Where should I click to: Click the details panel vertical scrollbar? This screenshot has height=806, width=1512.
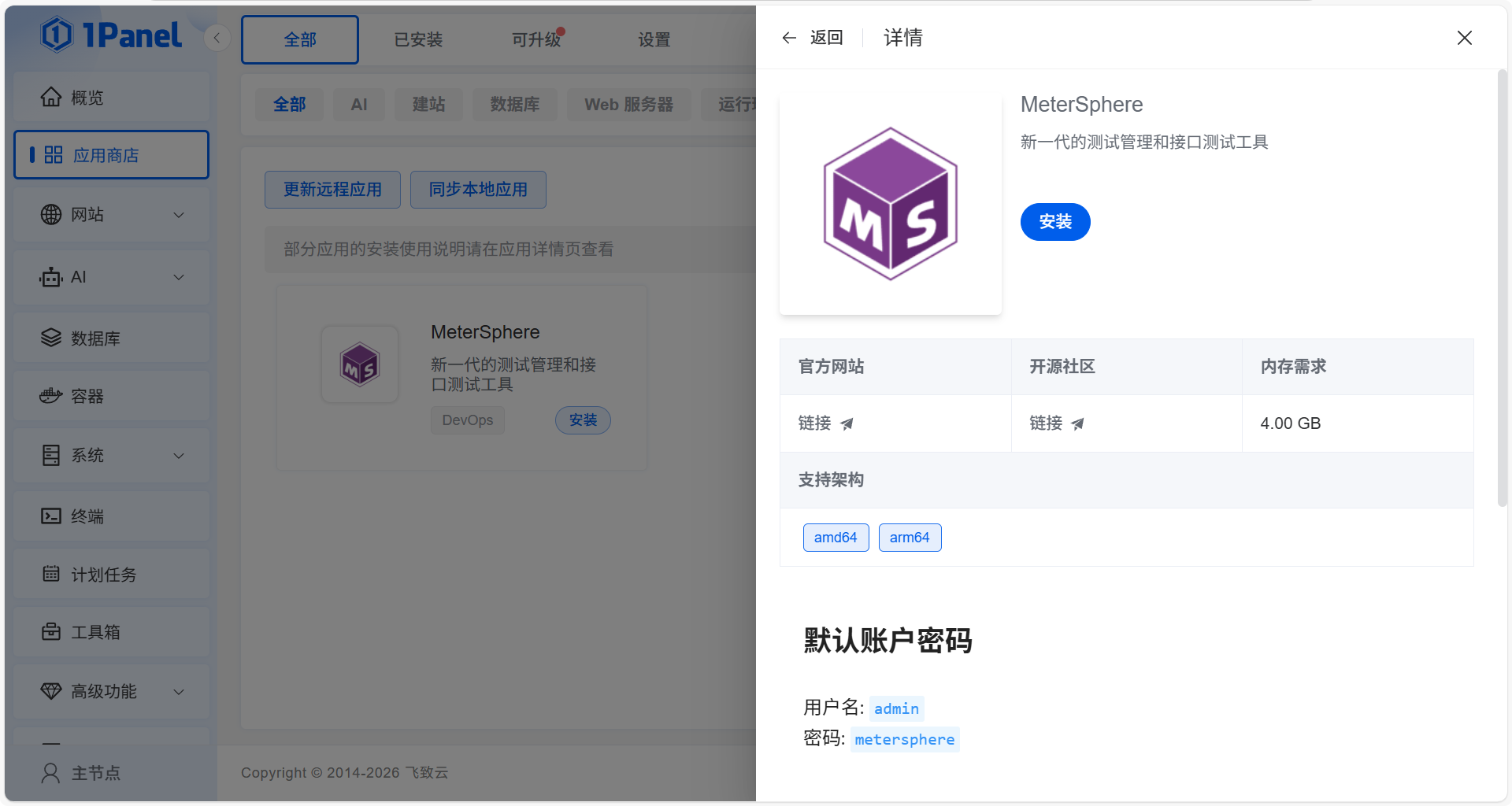tap(1502, 287)
